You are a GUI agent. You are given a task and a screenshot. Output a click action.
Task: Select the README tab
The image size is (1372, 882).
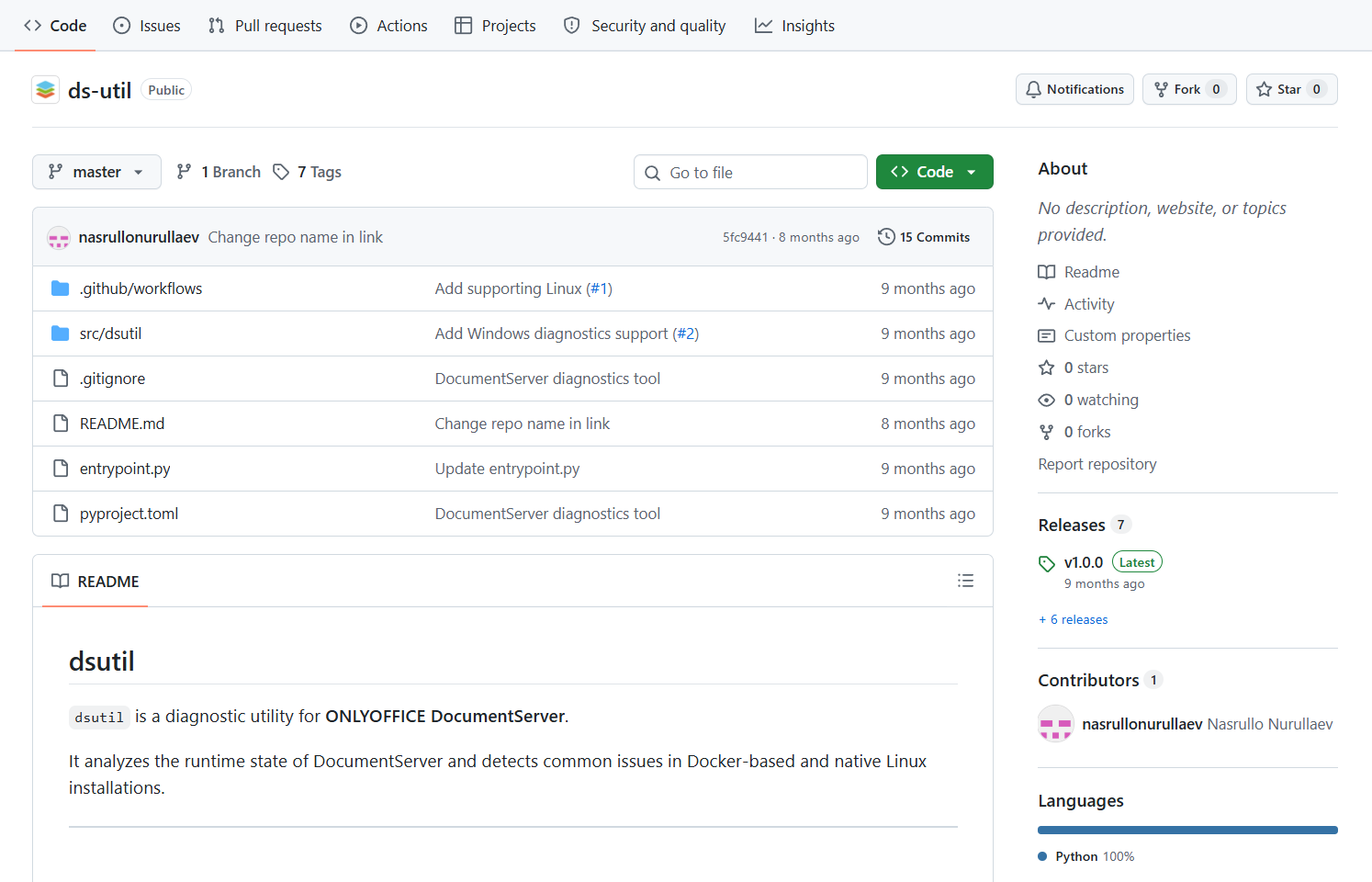point(96,581)
